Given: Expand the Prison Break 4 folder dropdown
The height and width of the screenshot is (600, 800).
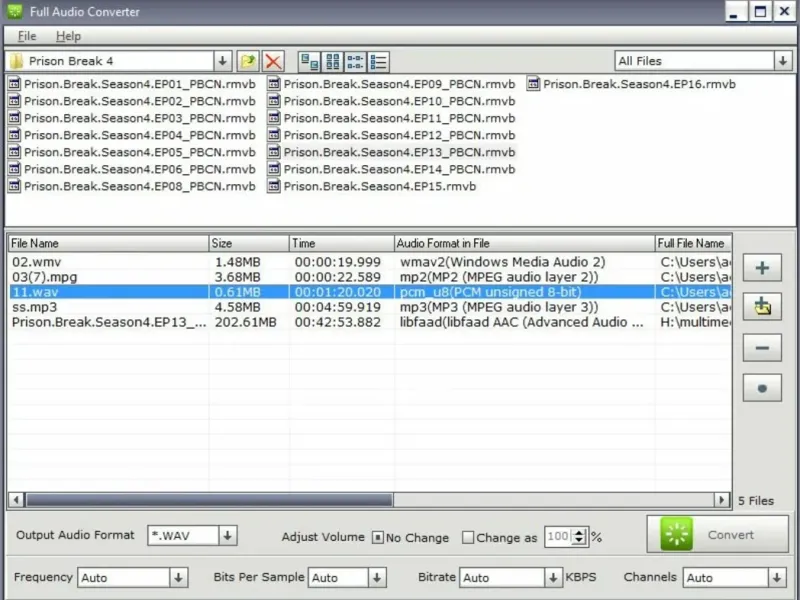Looking at the screenshot, I should point(222,61).
